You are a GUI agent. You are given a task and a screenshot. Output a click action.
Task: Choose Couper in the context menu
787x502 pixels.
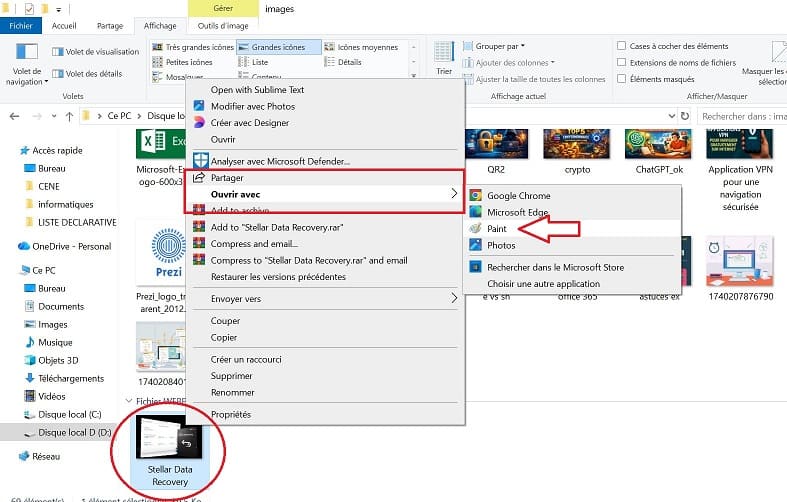point(225,321)
